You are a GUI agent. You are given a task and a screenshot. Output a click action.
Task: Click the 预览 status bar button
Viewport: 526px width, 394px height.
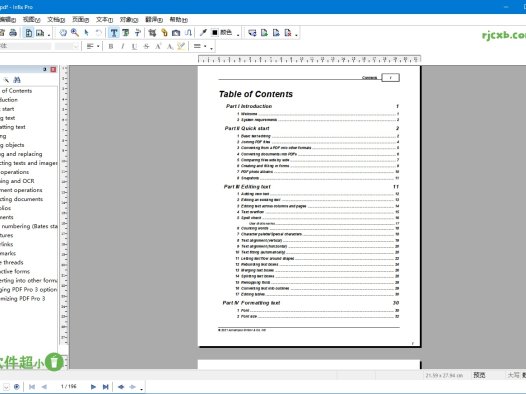point(479,375)
